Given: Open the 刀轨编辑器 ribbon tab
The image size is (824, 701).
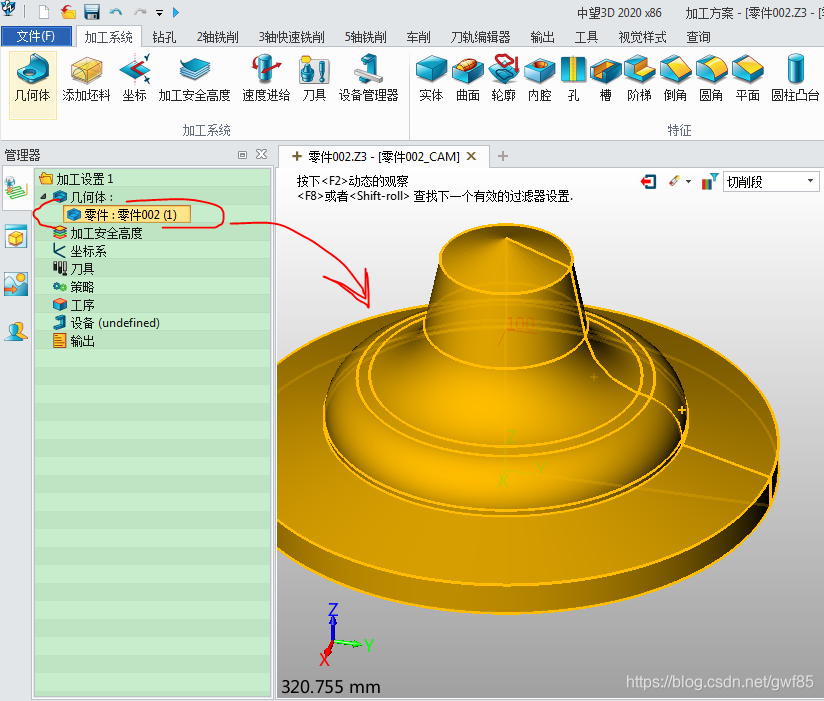Looking at the screenshot, I should pos(480,37).
